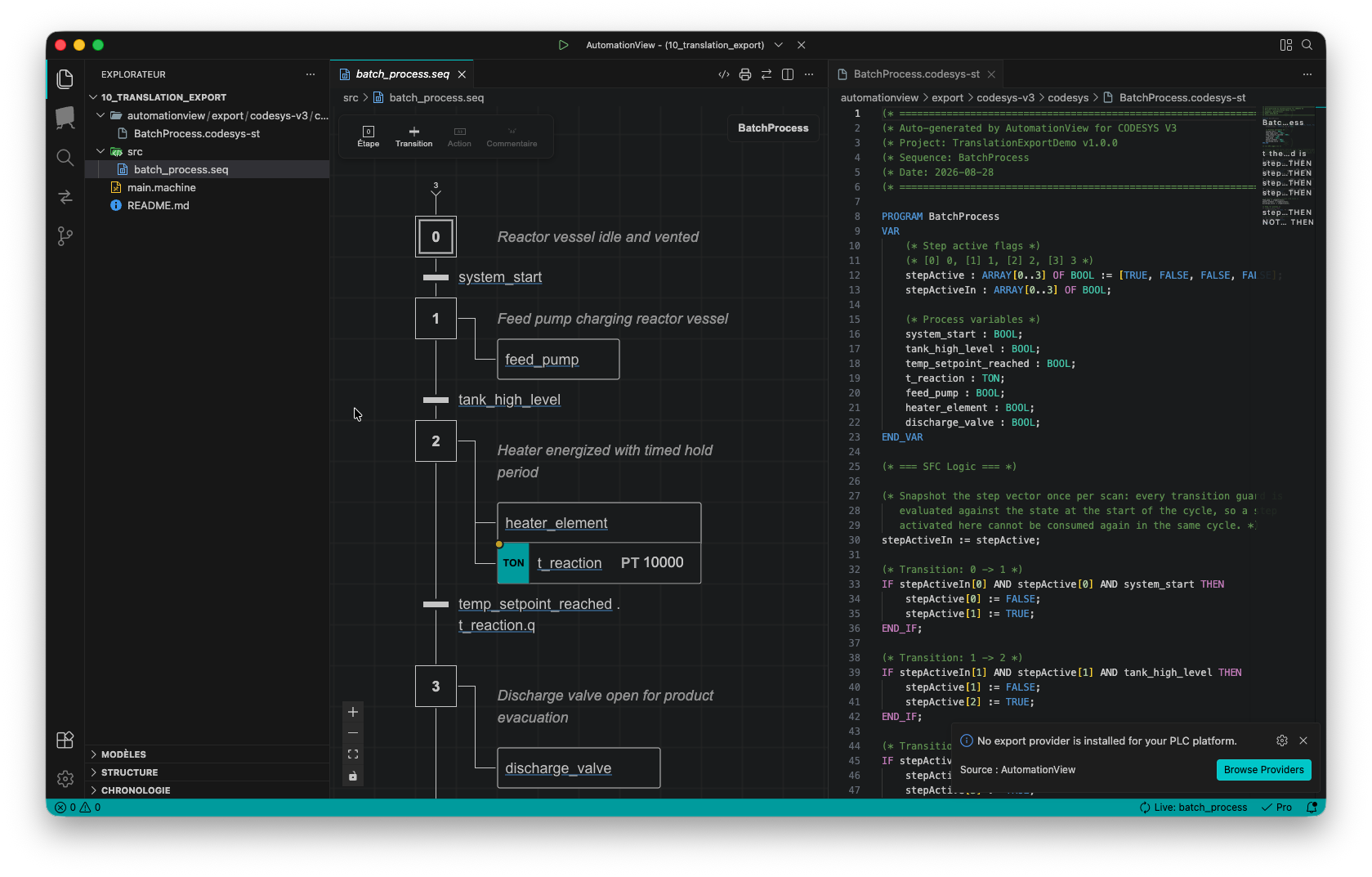Click the src breadcrumb in sequence editor
Screen dimensions: 1372x877
[x=351, y=98]
